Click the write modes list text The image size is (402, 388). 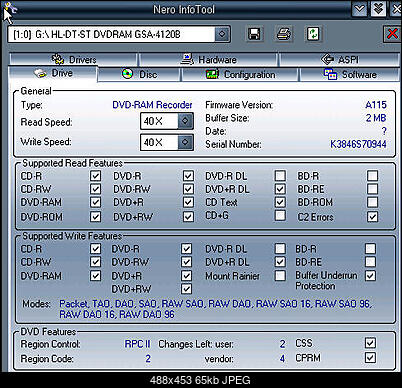(x=215, y=309)
